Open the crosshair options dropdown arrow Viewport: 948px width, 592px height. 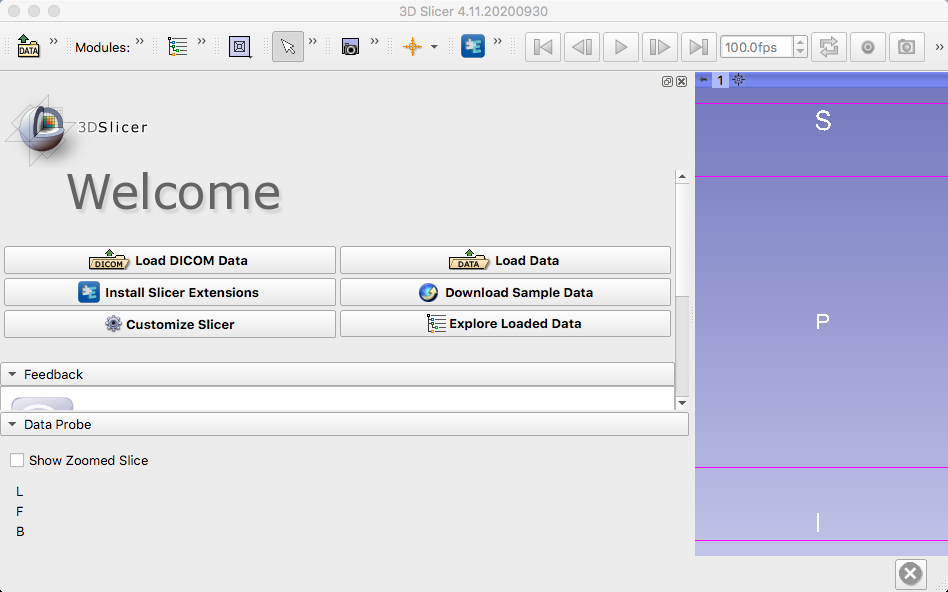(434, 47)
